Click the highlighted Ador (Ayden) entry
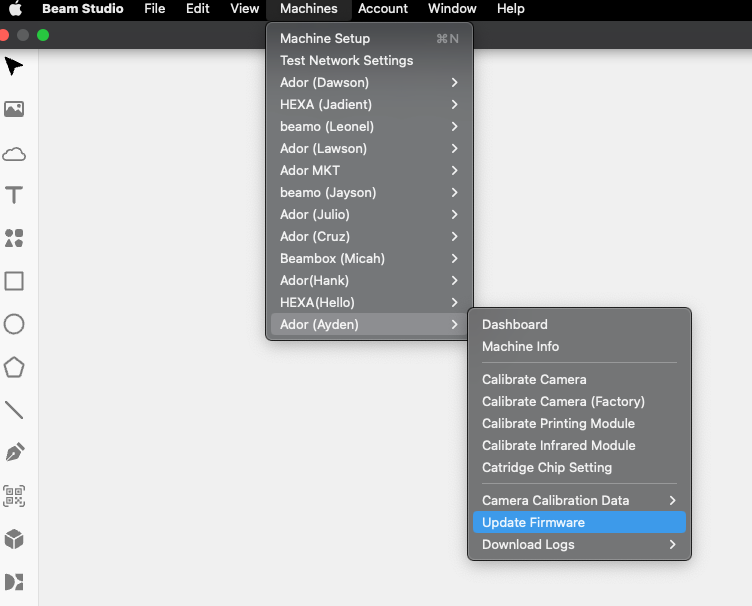 [369, 325]
